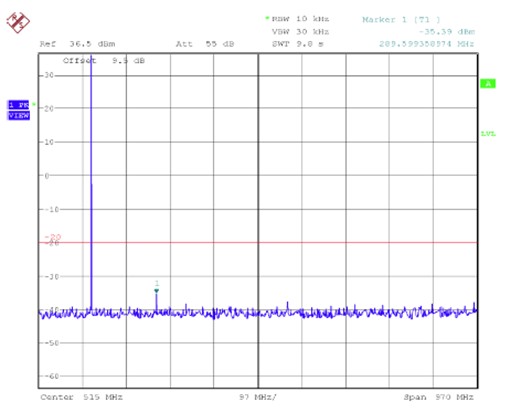Click the Offset 9.5 dB label
This screenshot has width=505, height=413.
[x=104, y=61]
